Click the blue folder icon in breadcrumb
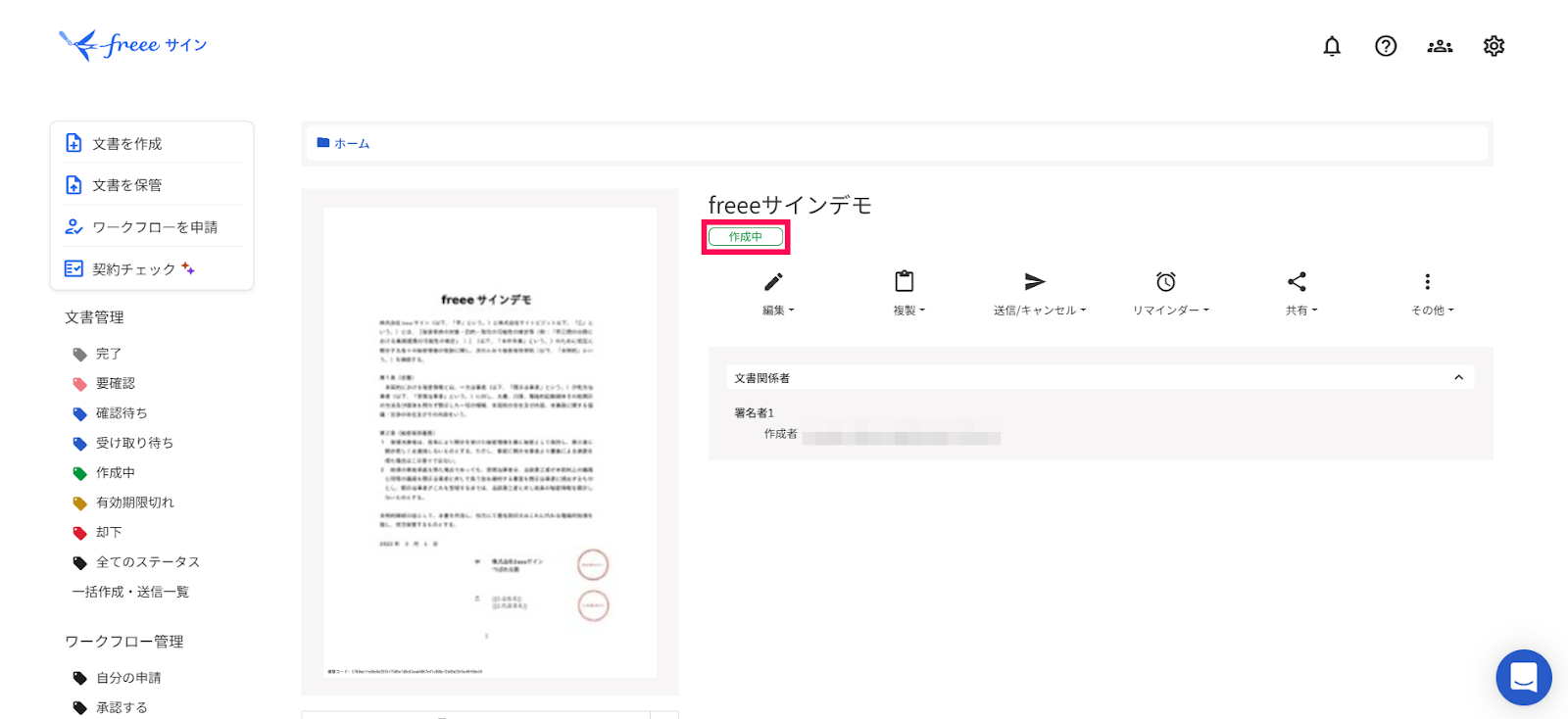The image size is (1568, 719). point(322,143)
